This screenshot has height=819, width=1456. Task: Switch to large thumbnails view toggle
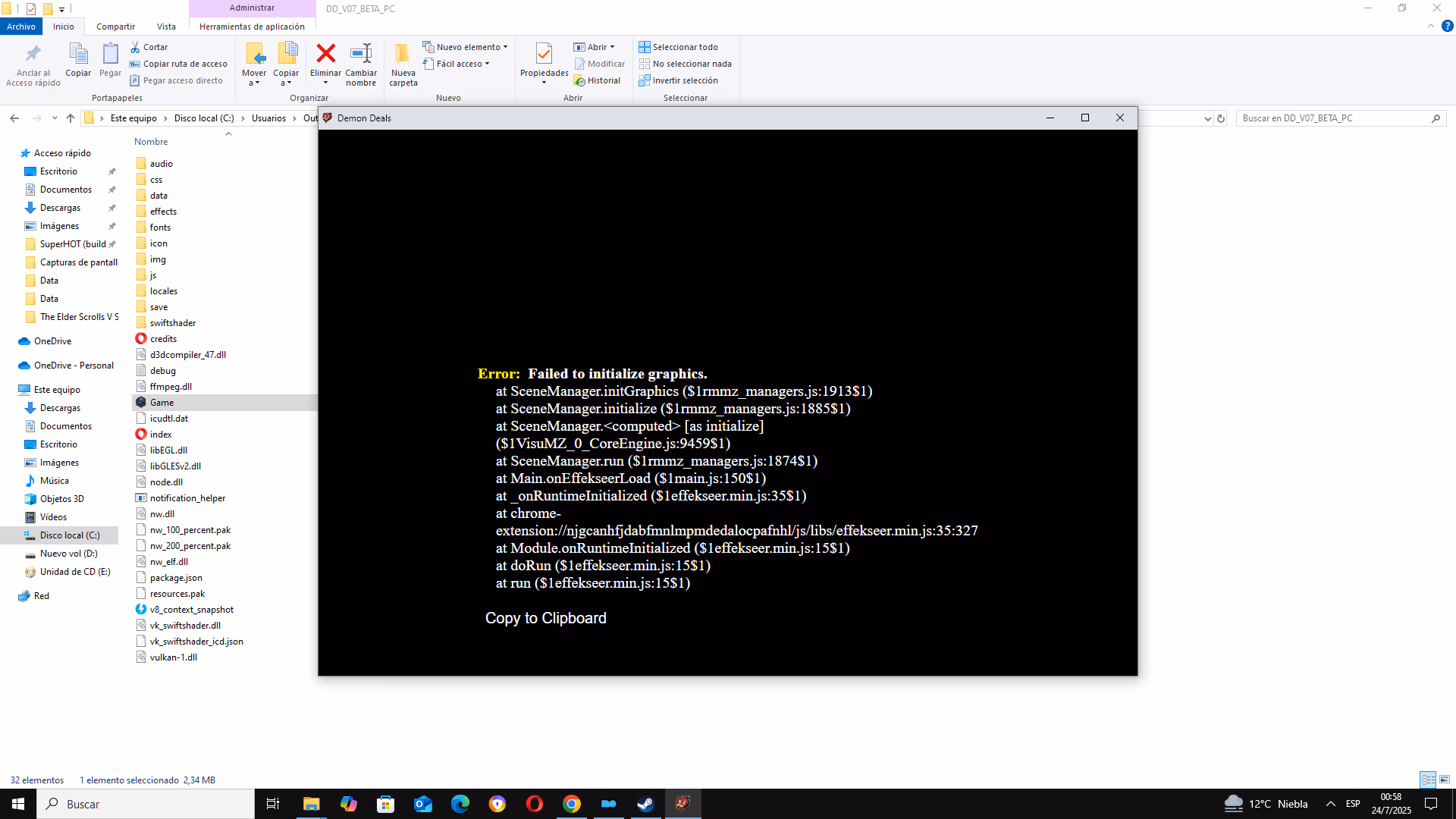coord(1445,780)
